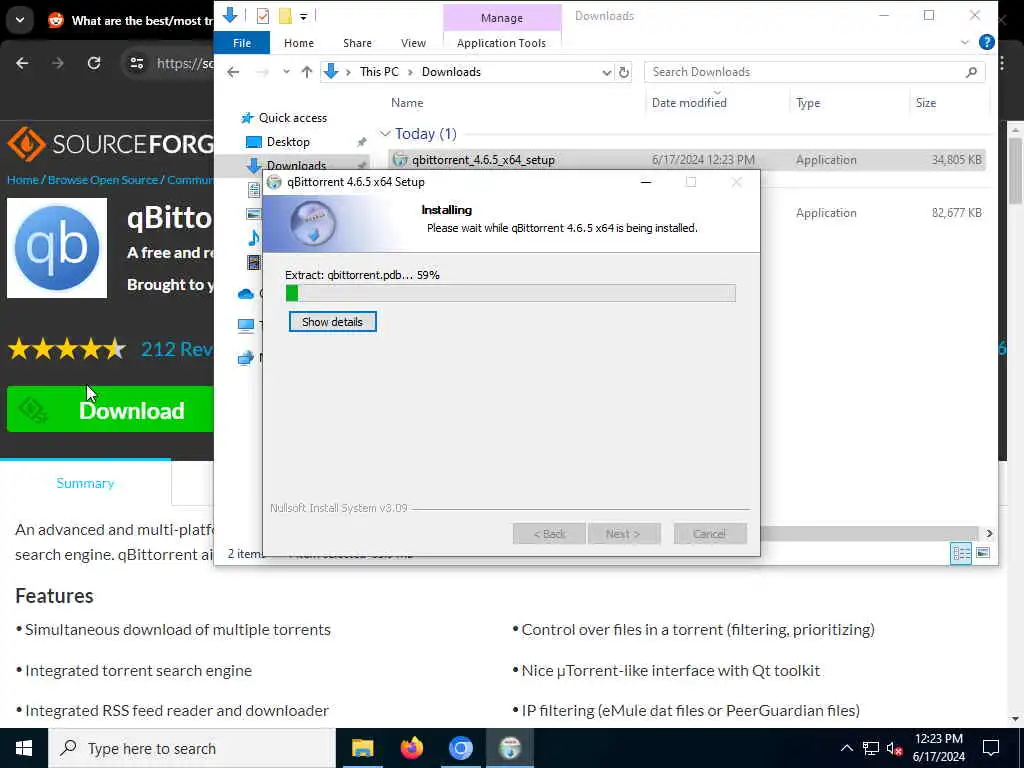Switch Explorer to large icons view
This screenshot has width=1024, height=768.
tap(983, 553)
